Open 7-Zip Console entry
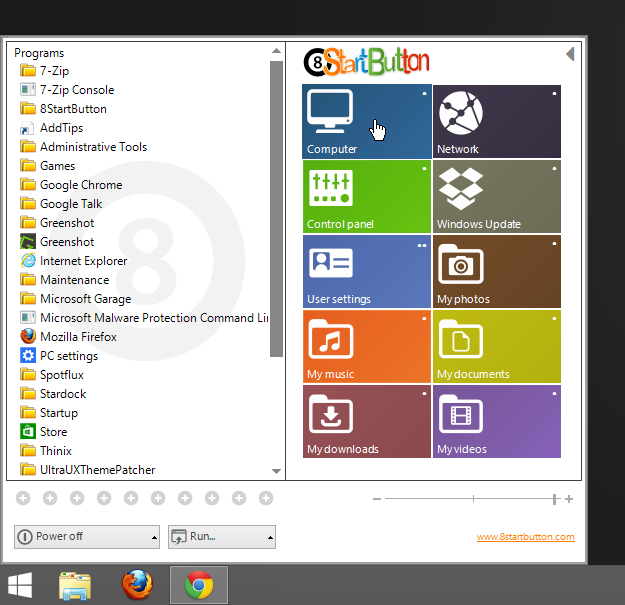Viewport: 625px width, 605px height. click(67, 90)
